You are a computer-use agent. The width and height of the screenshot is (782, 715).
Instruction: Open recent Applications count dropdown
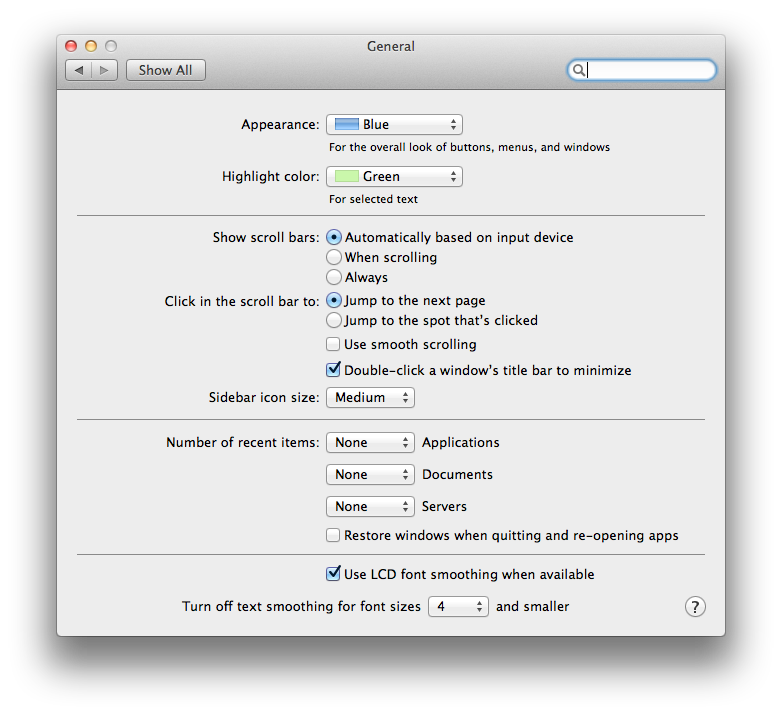371,443
